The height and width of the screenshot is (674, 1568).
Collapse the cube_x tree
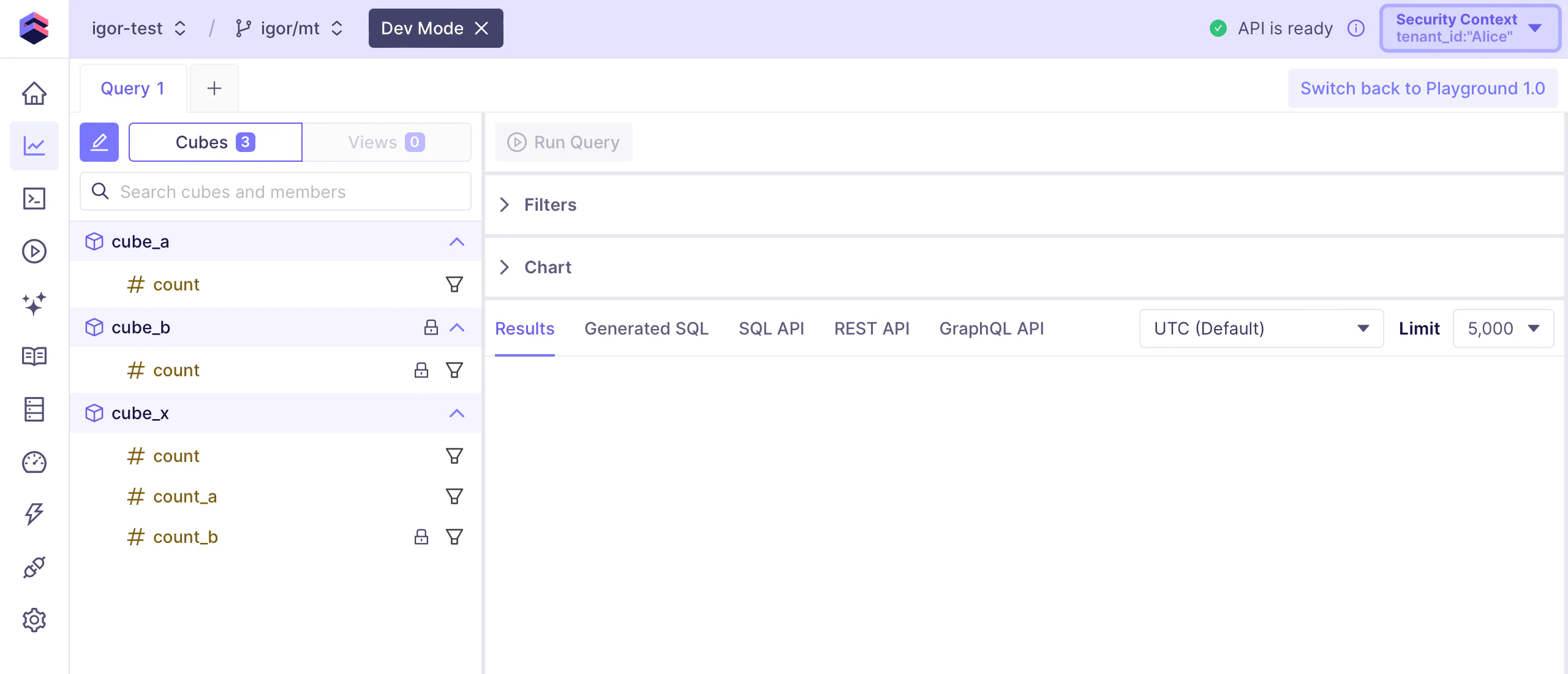[457, 413]
